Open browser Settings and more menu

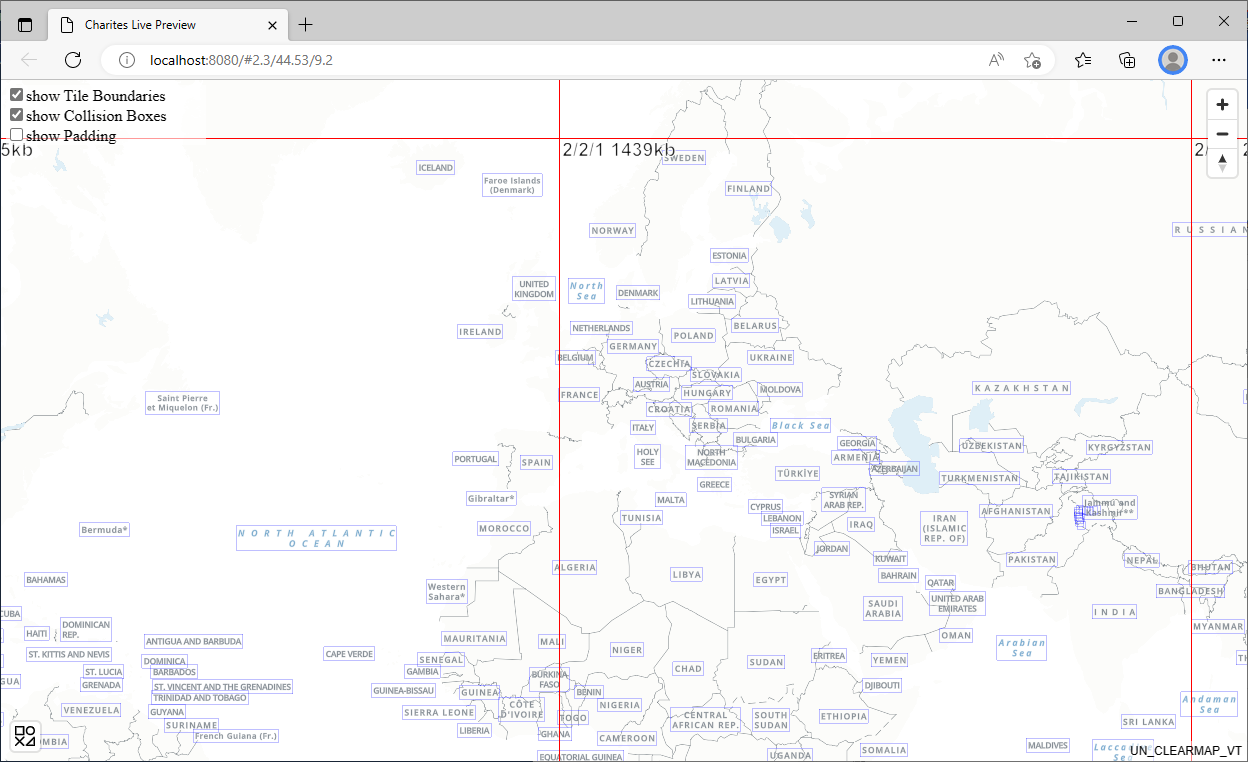tap(1219, 60)
